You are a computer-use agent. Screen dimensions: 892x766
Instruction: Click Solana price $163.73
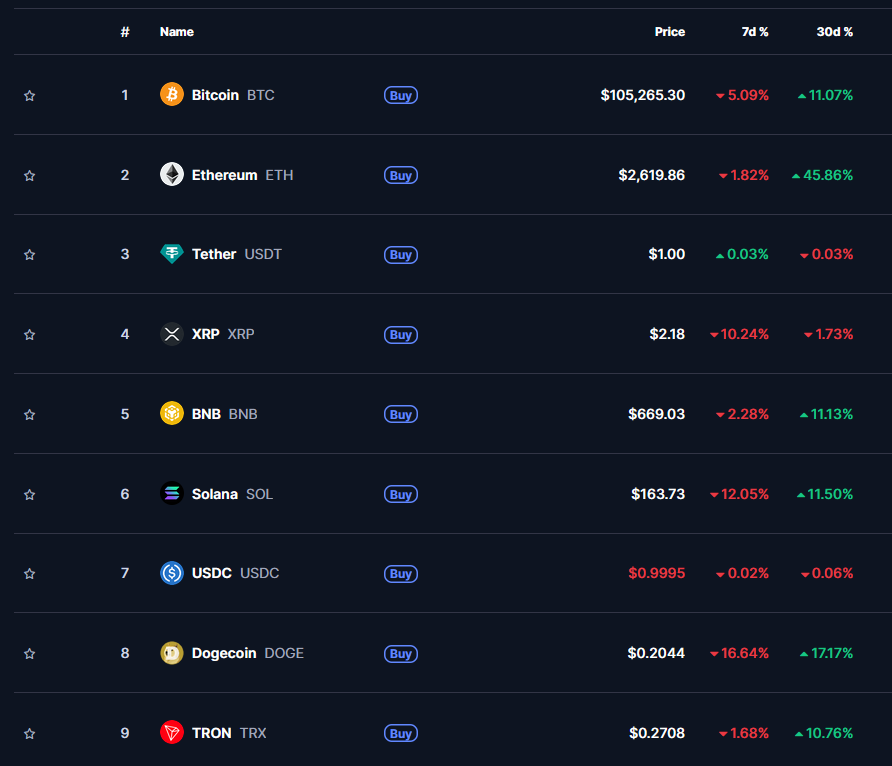[x=658, y=494]
